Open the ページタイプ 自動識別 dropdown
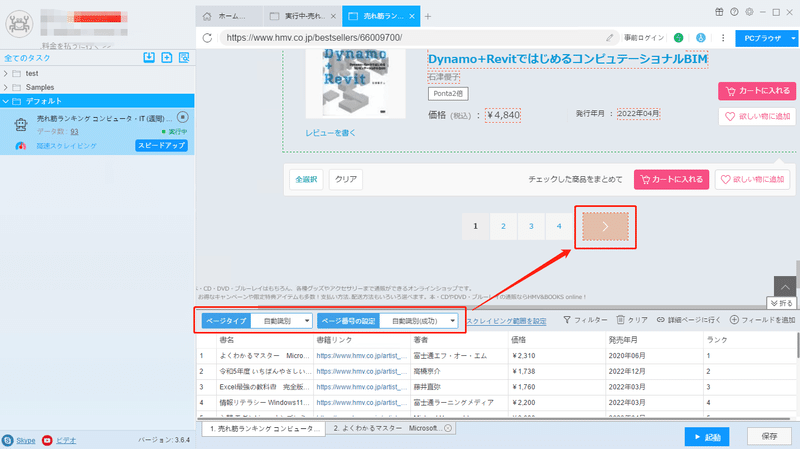This screenshot has height=449, width=800. [x=281, y=321]
